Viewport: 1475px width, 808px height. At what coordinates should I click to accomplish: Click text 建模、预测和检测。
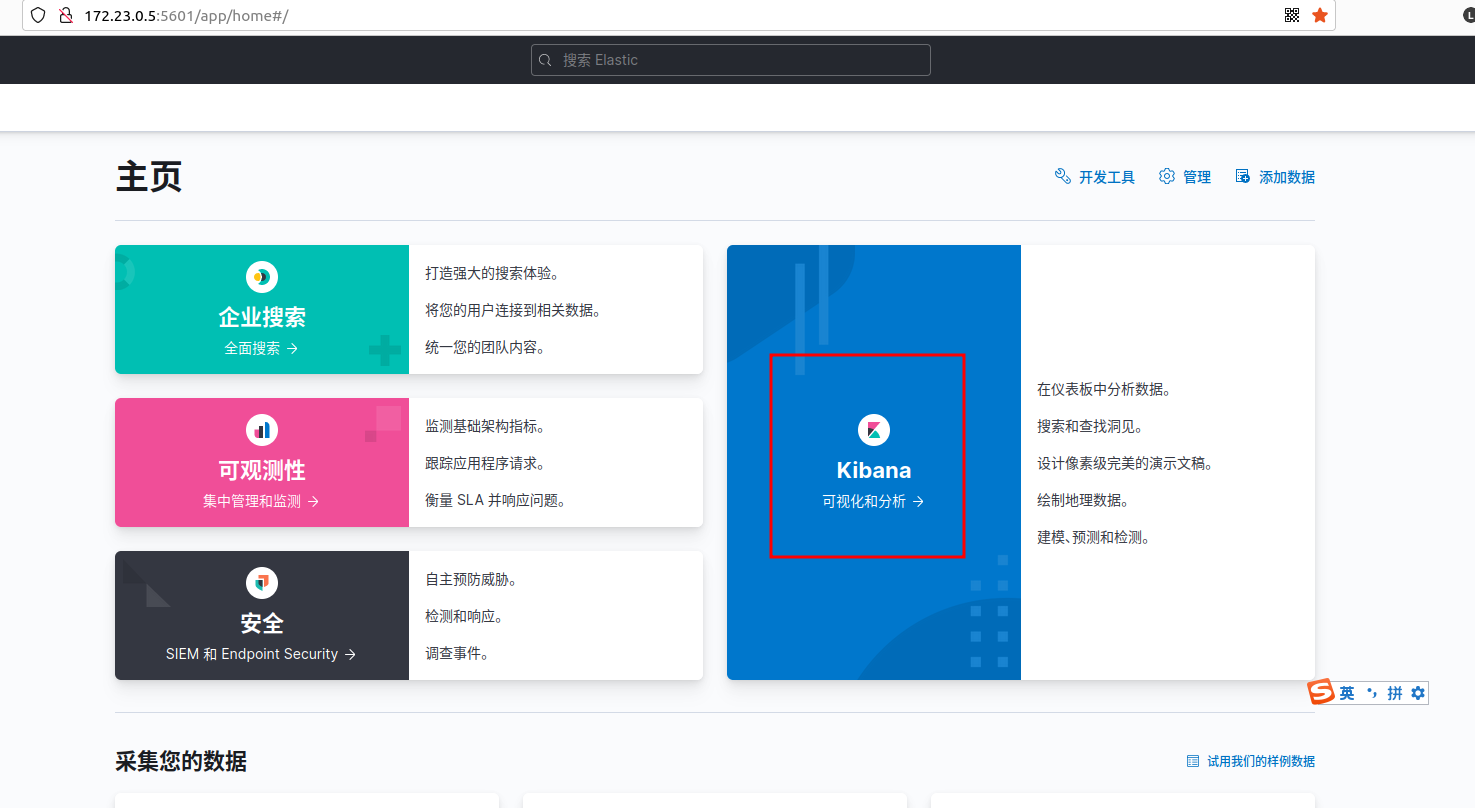1095,537
